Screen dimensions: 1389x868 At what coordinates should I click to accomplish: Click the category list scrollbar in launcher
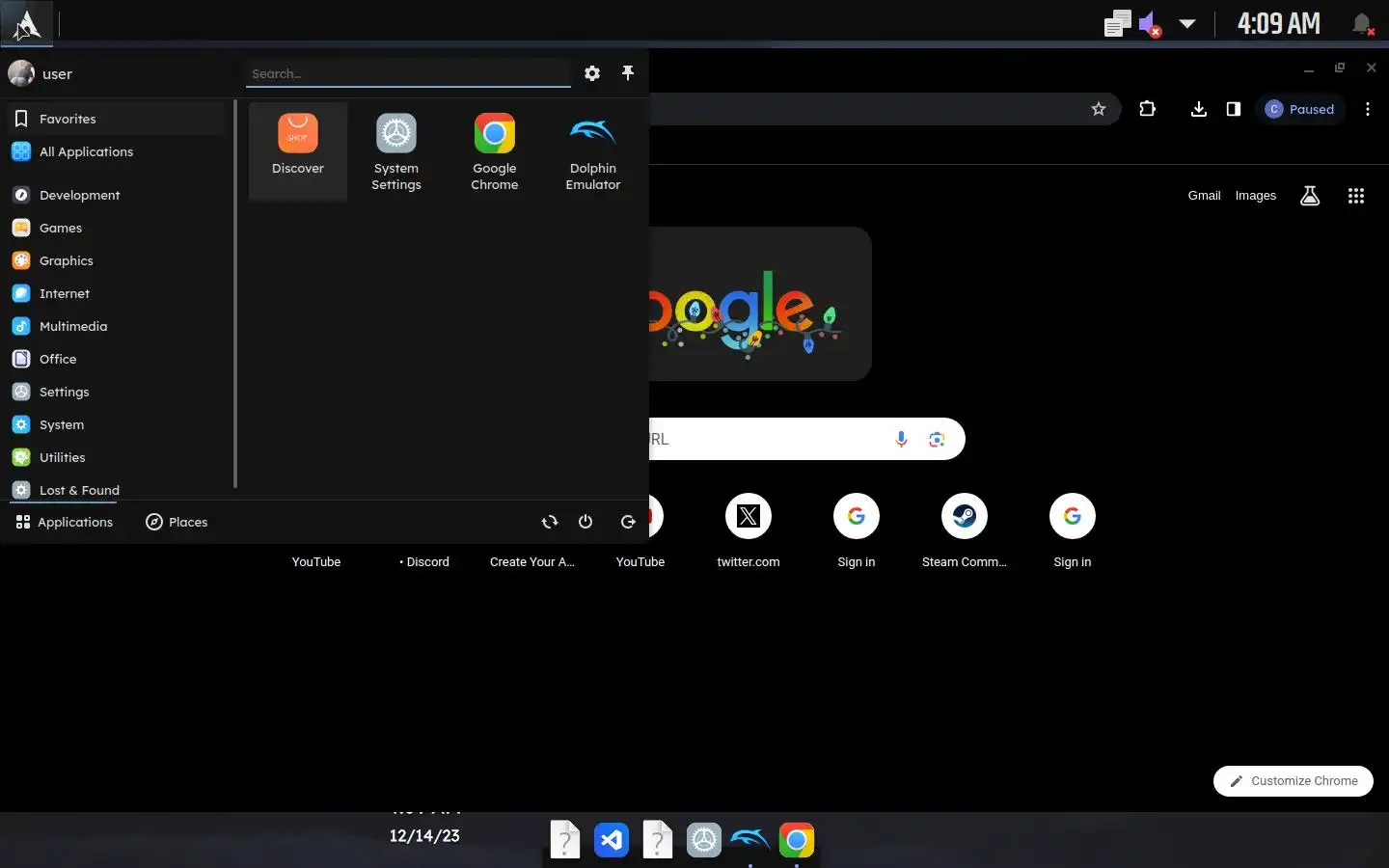(235, 294)
